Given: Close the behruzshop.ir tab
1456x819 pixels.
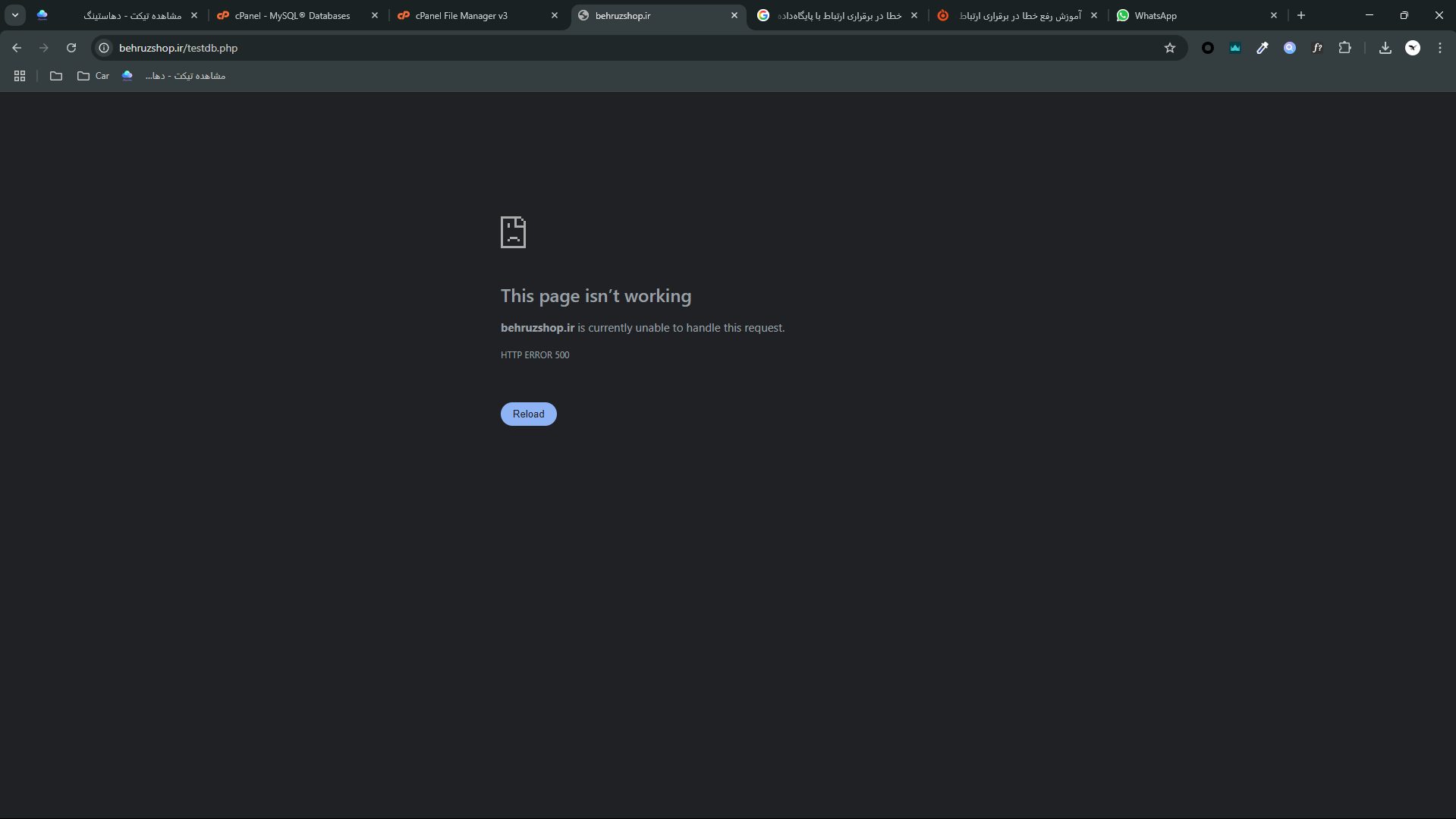Looking at the screenshot, I should coord(734,15).
